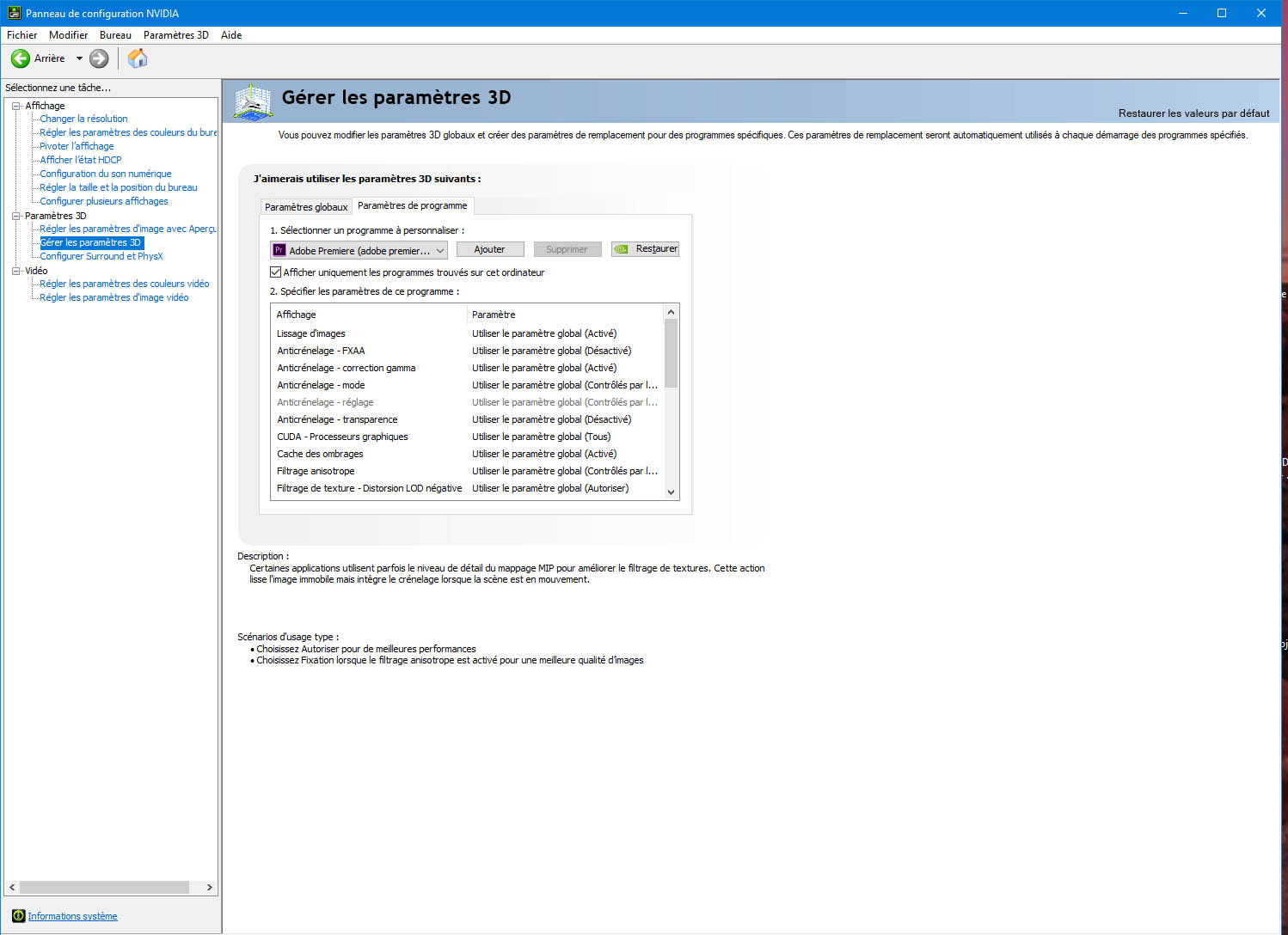Select 'Anticrénelage - correction gamma' row
Viewport: 1288px width, 935px height.
point(468,368)
